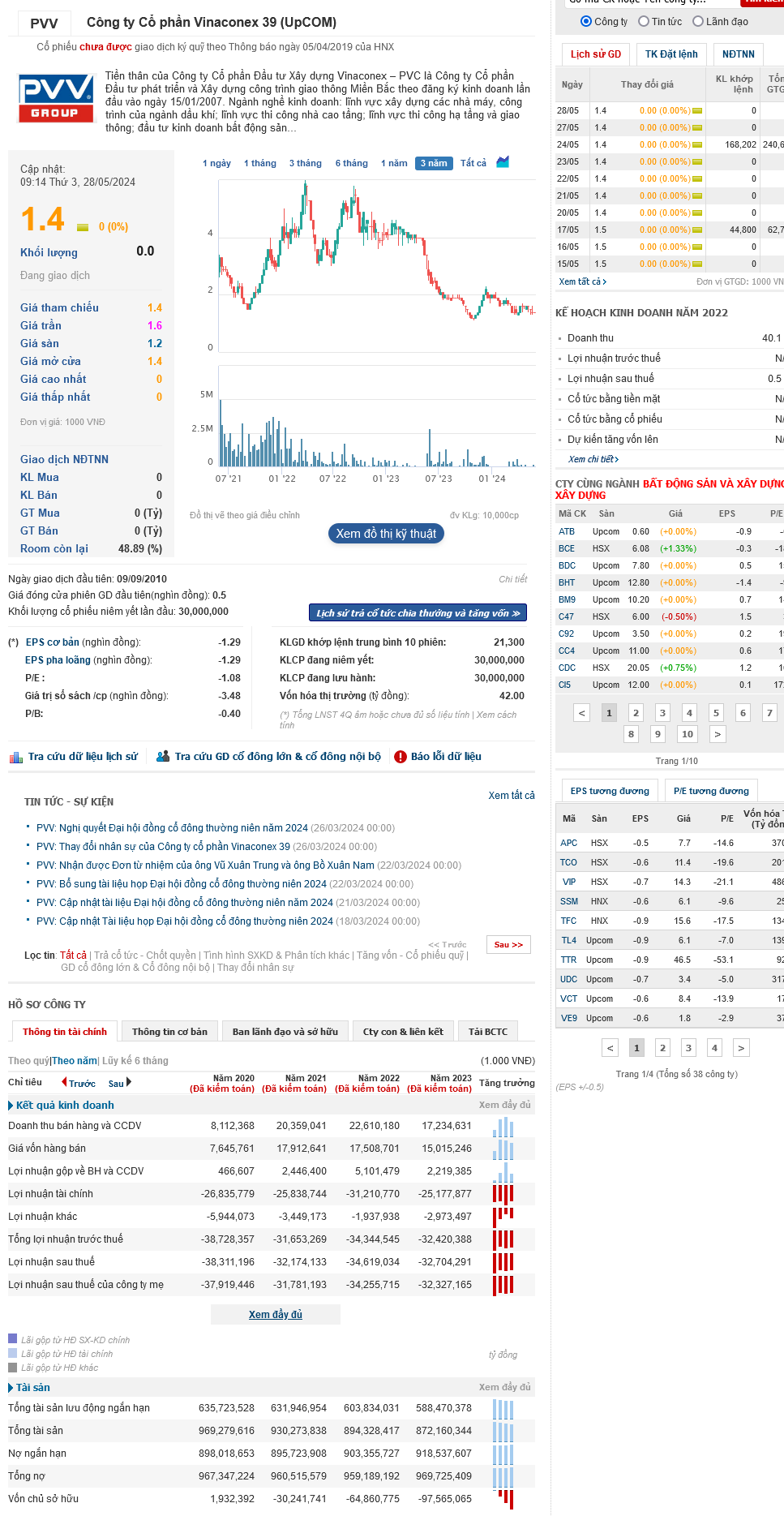This screenshot has height=1516, width=784.
Task: Click the Tổng tài sản growth bars
Action: (x=503, y=1431)
